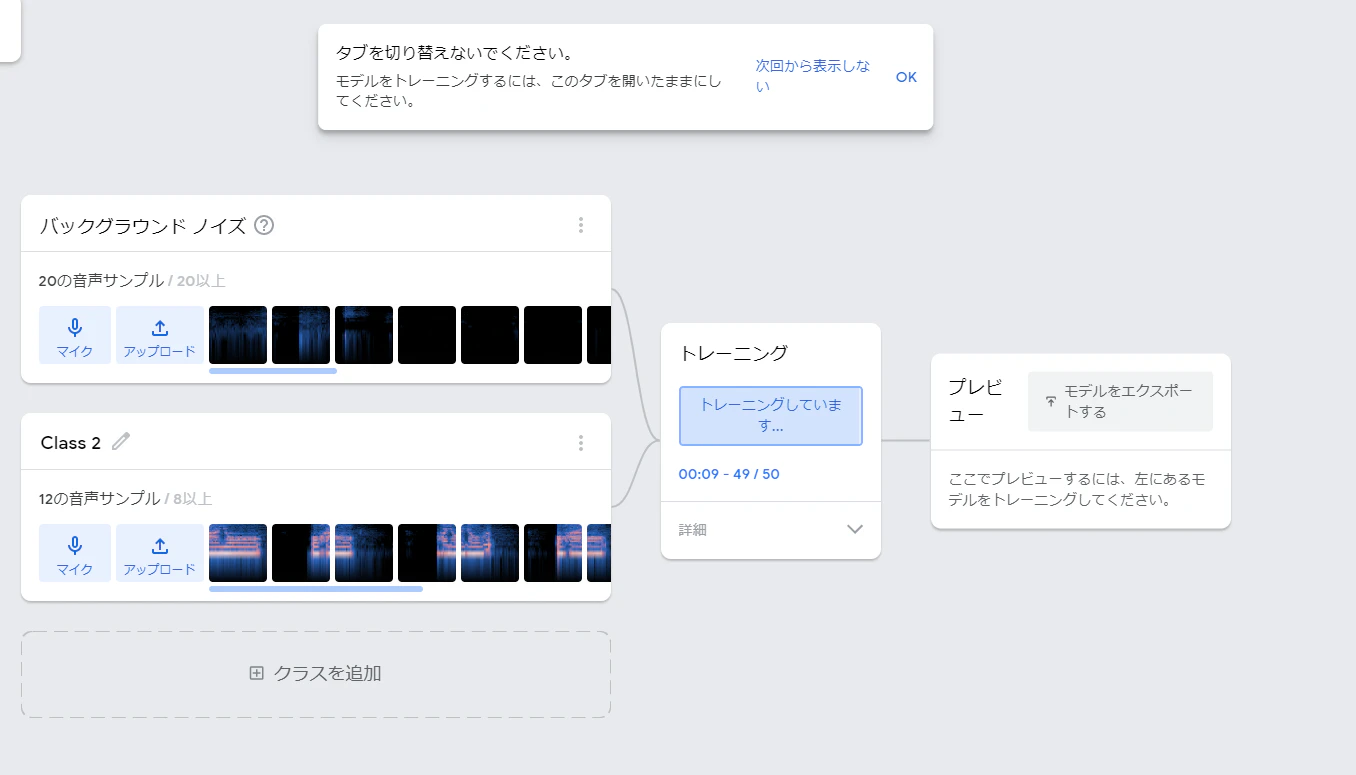The image size is (1356, 775).
Task: Click the タブを切り替えないでください。 notice title
Action: point(455,52)
